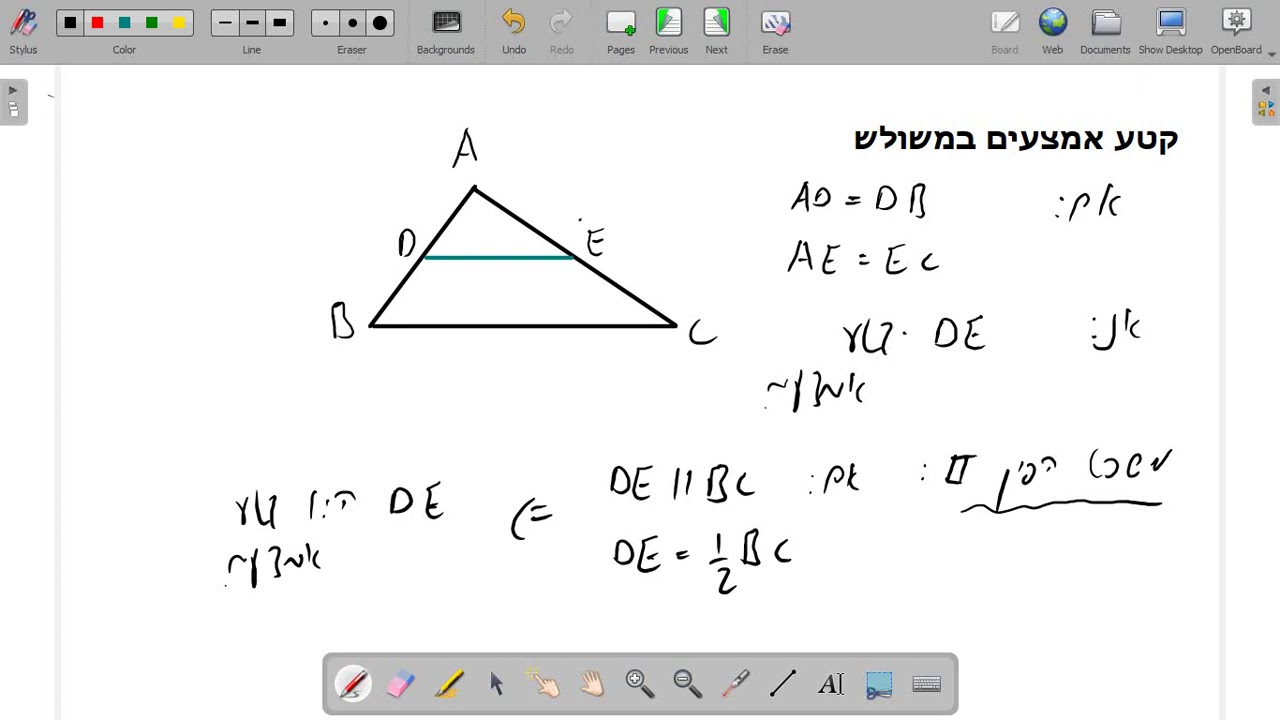
Task: Expand the right side panel
Action: click(1266, 102)
